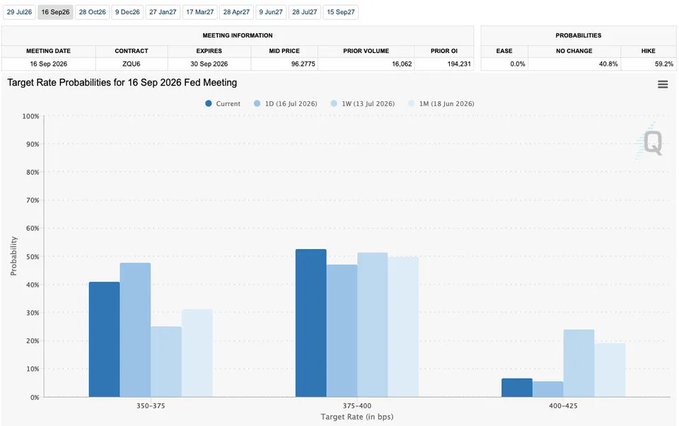Click the 1M bar in 375-400 group
This screenshot has height=426, width=679.
click(404, 327)
